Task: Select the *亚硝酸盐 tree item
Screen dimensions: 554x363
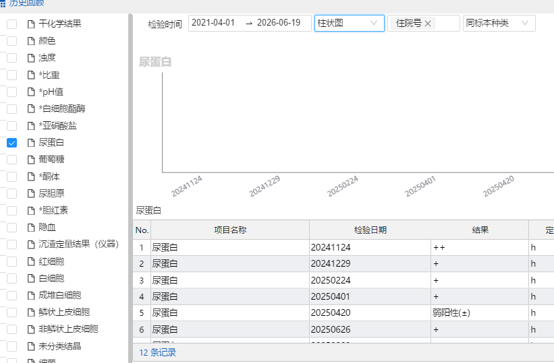Action: 58,126
